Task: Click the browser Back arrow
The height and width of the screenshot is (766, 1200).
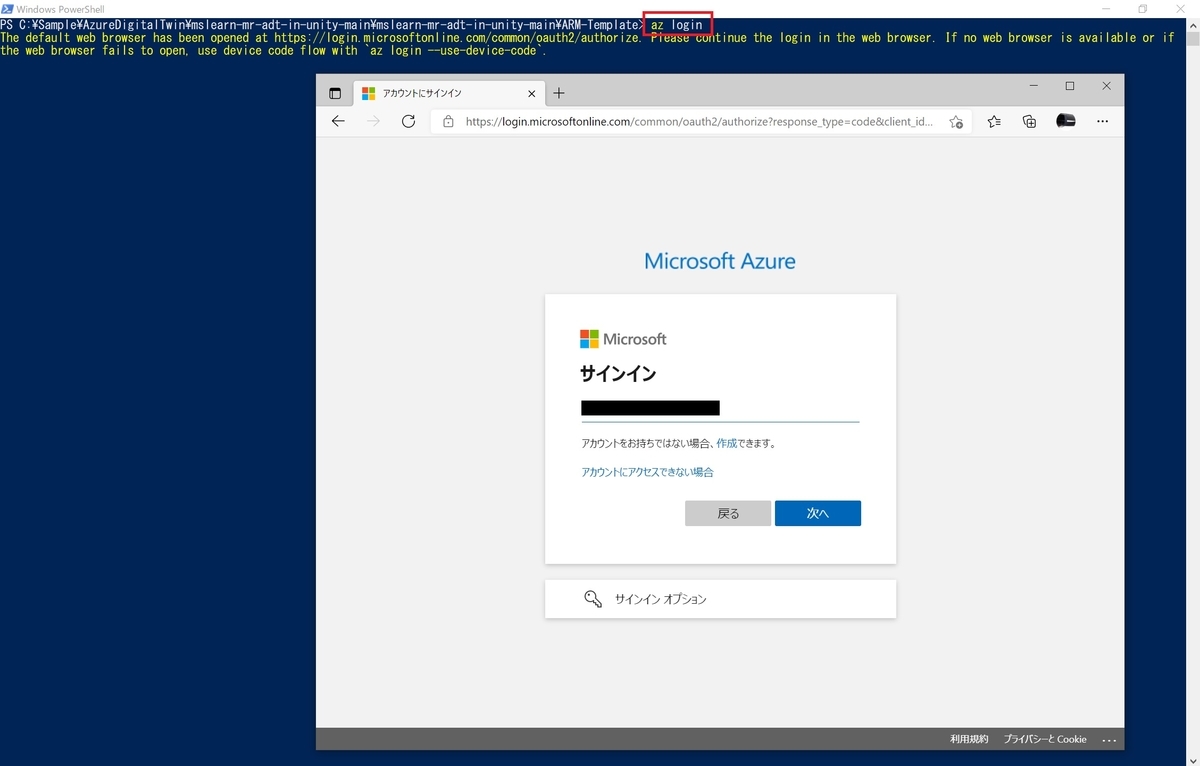Action: point(338,121)
